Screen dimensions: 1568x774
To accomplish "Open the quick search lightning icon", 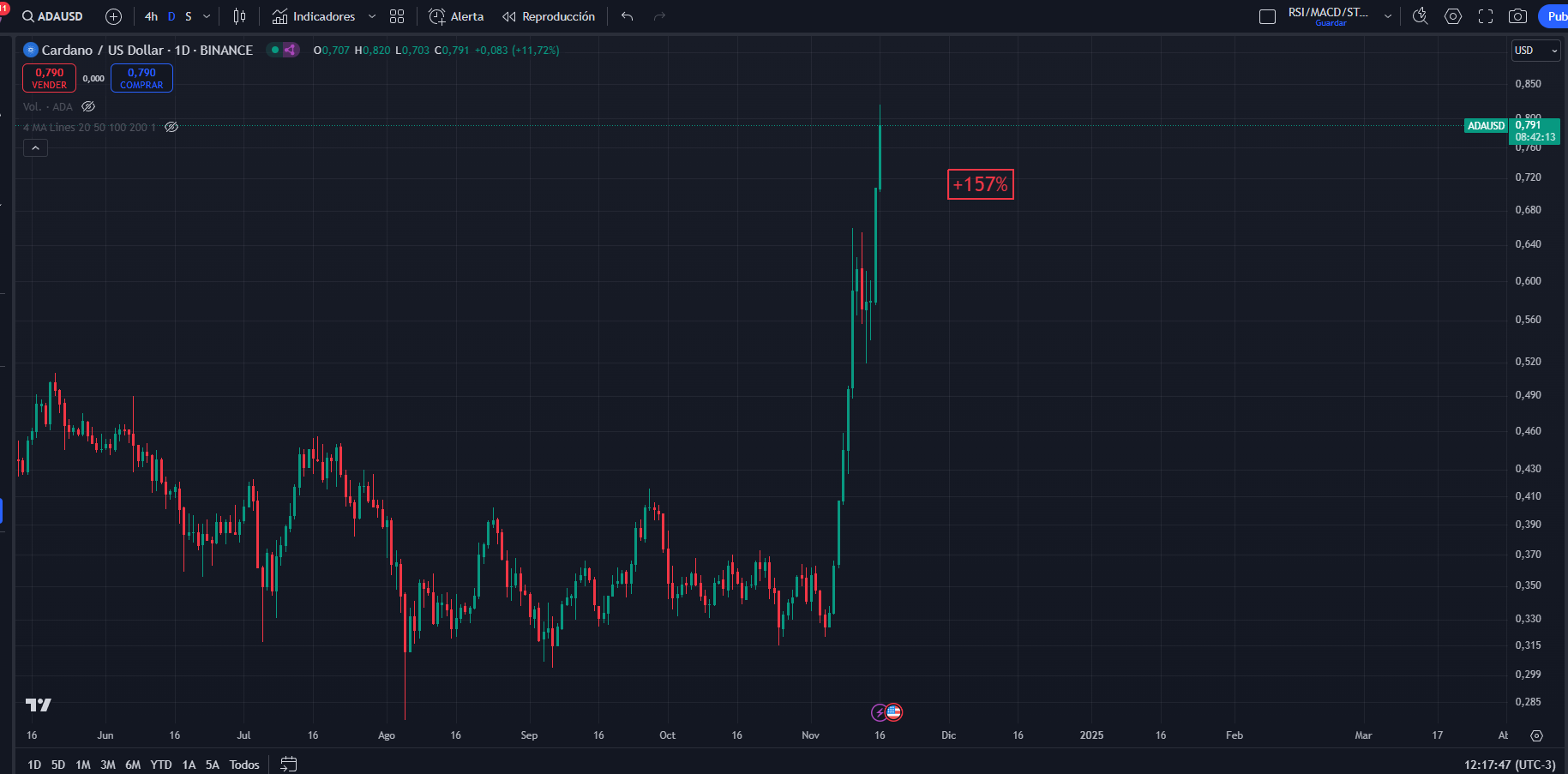I will click(1420, 16).
